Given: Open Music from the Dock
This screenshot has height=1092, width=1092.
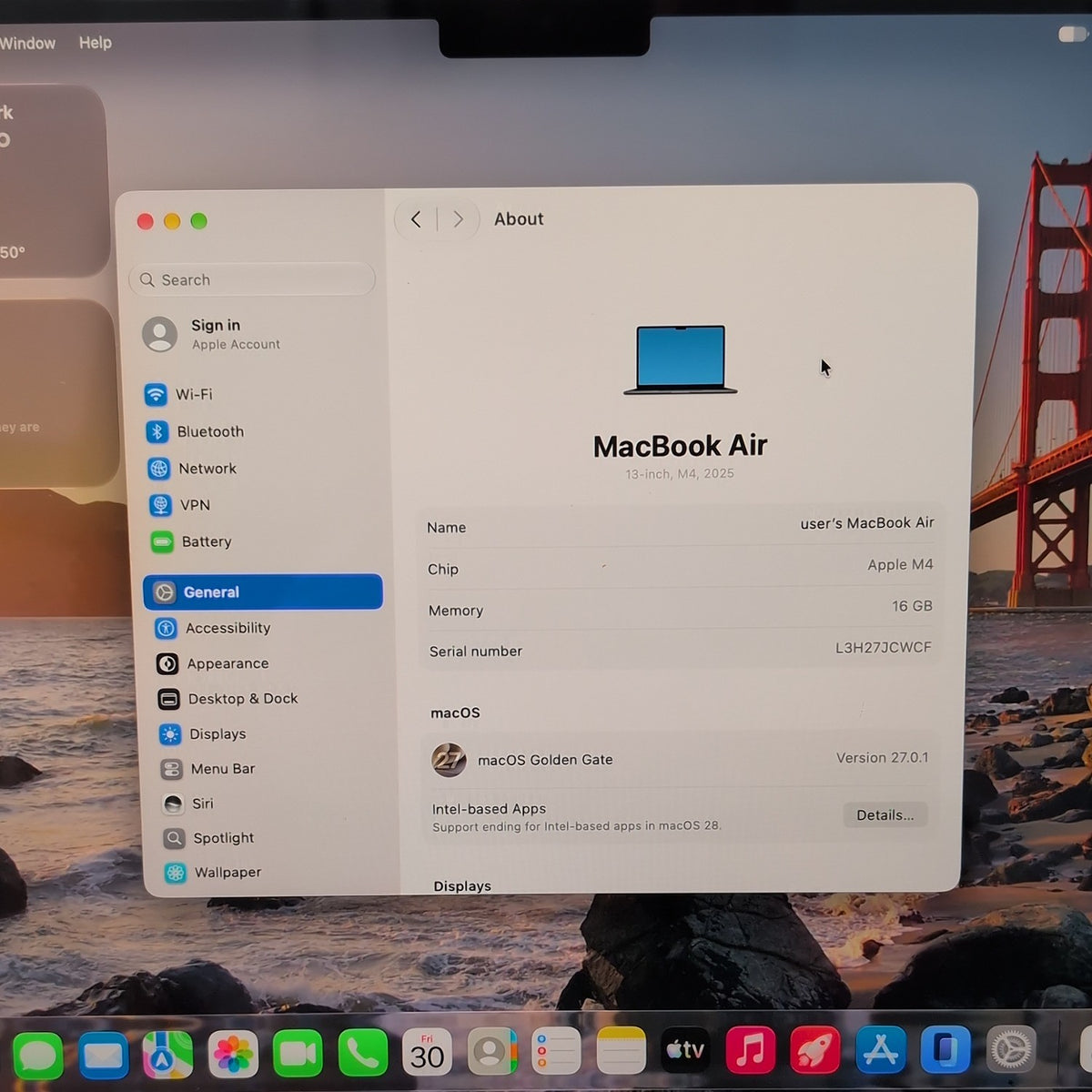Looking at the screenshot, I should coord(750,1049).
